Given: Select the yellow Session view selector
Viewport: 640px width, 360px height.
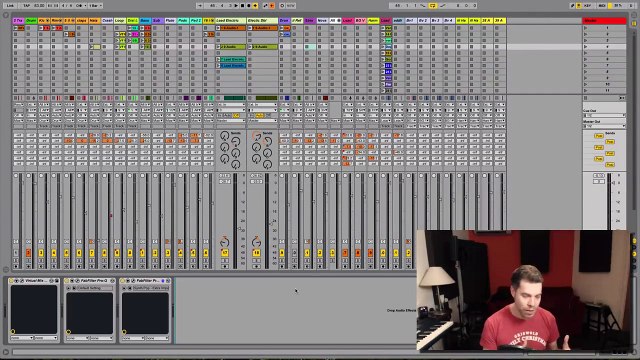Looking at the screenshot, I should tap(634, 23).
